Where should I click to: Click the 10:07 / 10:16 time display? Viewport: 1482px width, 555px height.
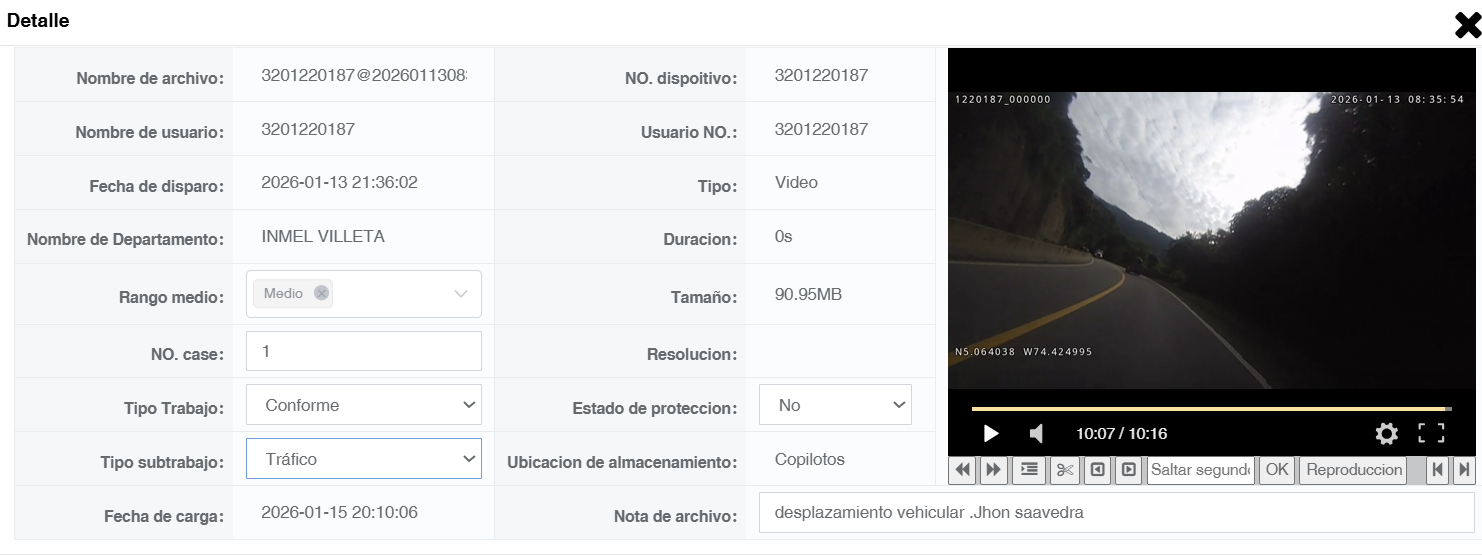pyautogui.click(x=1122, y=433)
